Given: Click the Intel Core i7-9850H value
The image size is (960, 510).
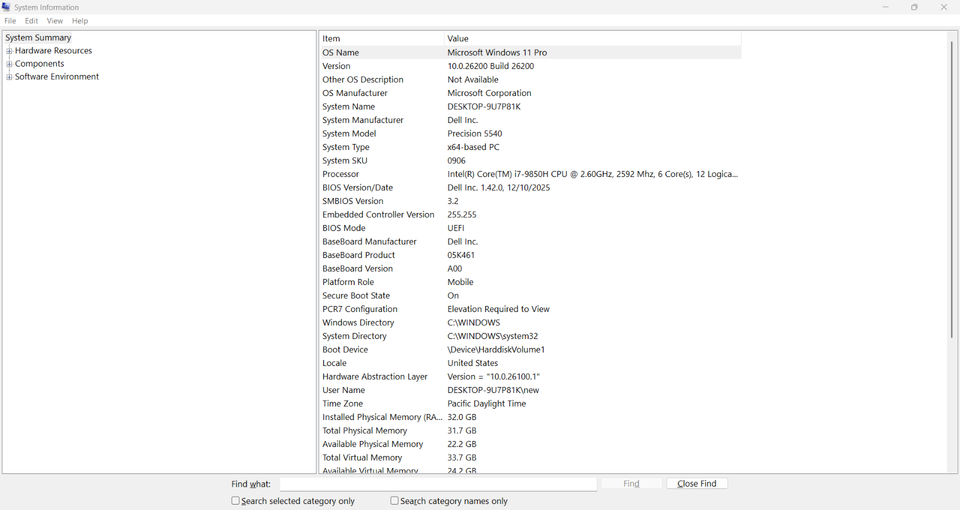Looking at the screenshot, I should pos(592,174).
